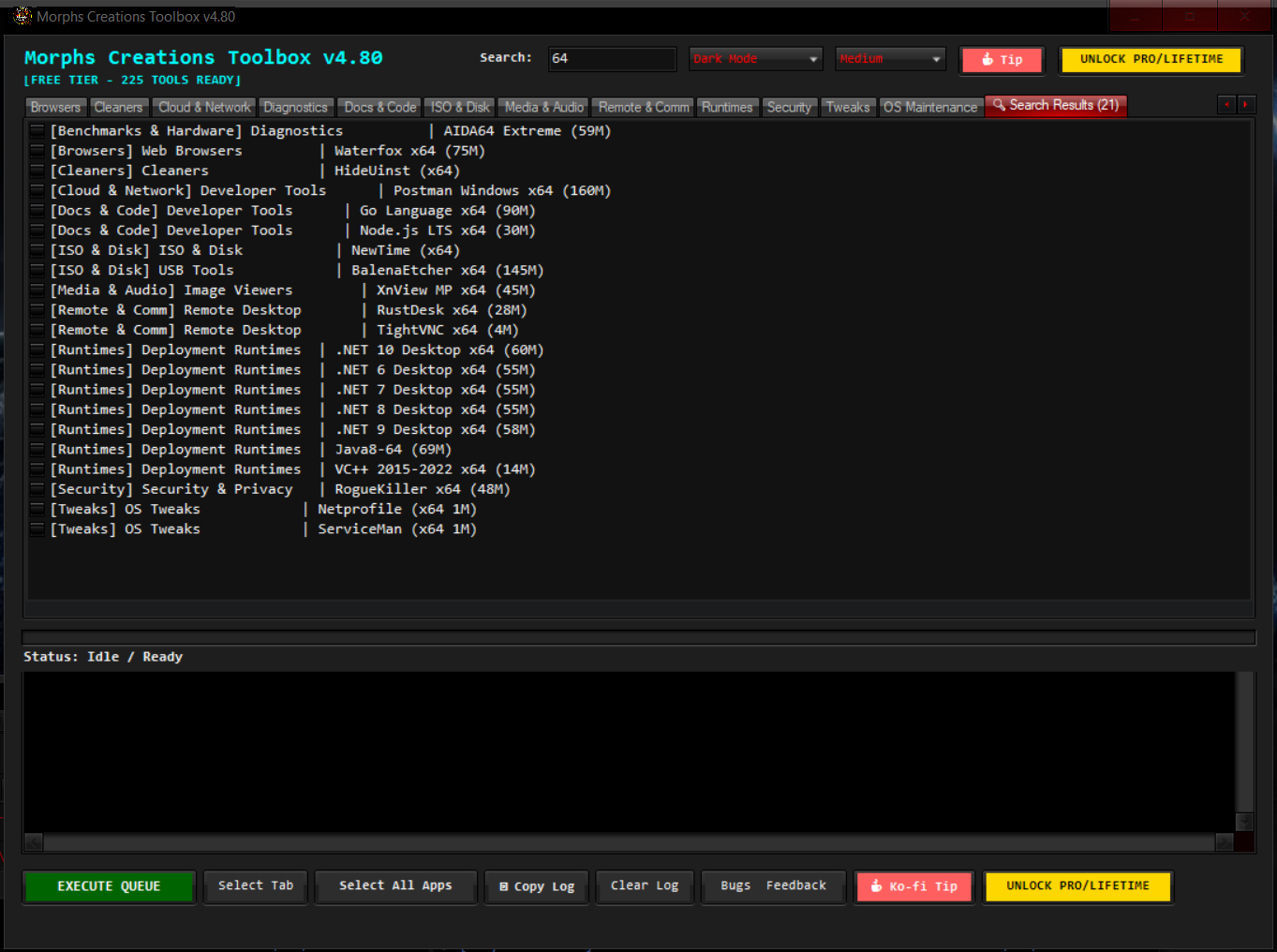Check the BalenaEtcher x64 (145M) checkbox

[37, 270]
